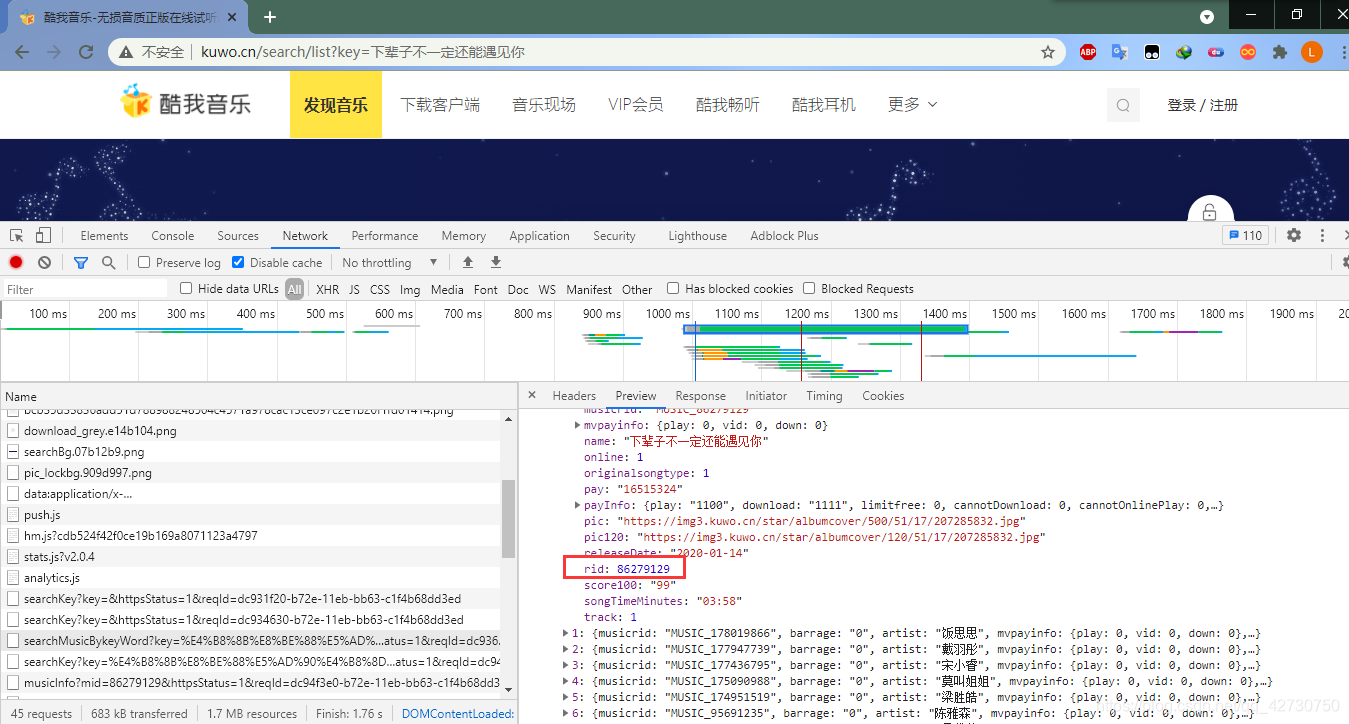Expand the payInfo object
Screen dimensions: 1349x724
pos(577,505)
